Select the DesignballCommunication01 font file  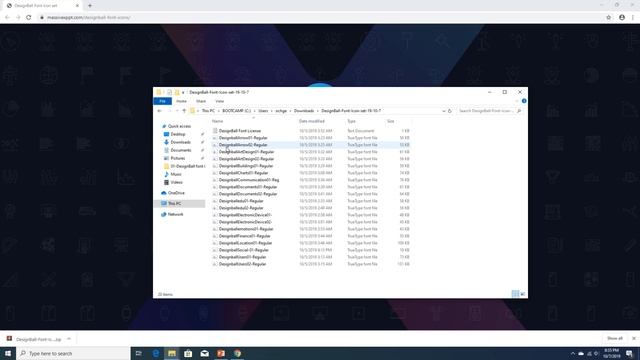249,180
